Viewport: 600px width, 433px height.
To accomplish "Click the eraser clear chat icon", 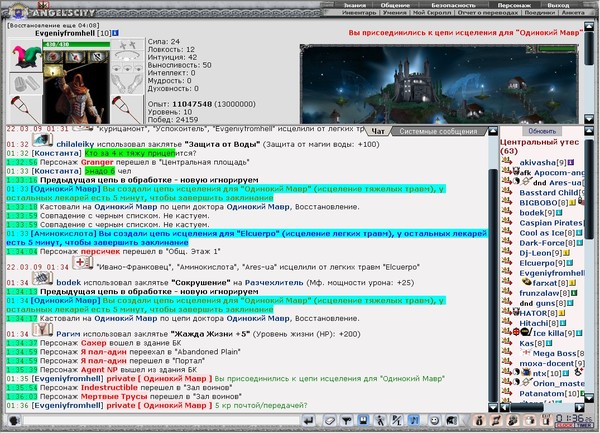I will point(329,421).
